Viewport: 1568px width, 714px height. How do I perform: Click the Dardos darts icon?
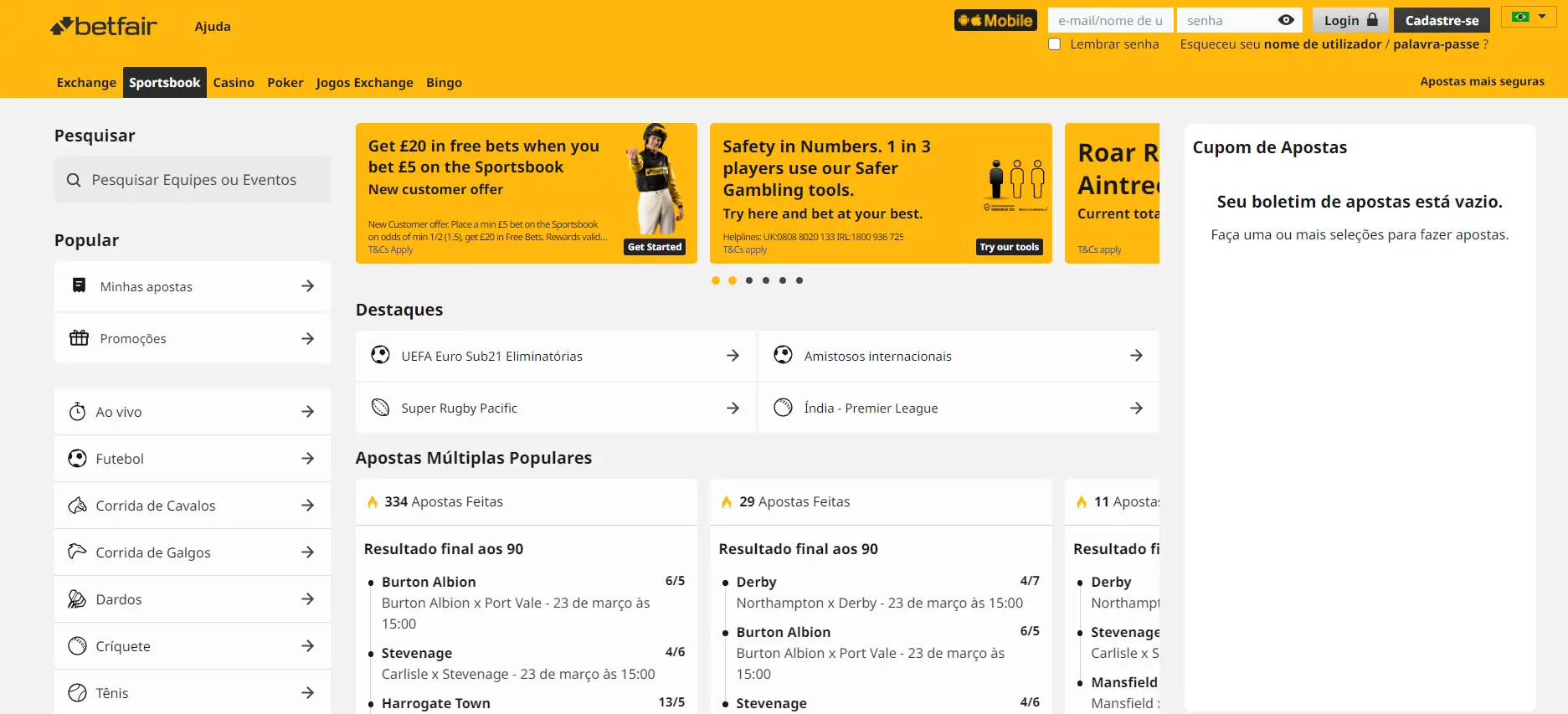77,598
